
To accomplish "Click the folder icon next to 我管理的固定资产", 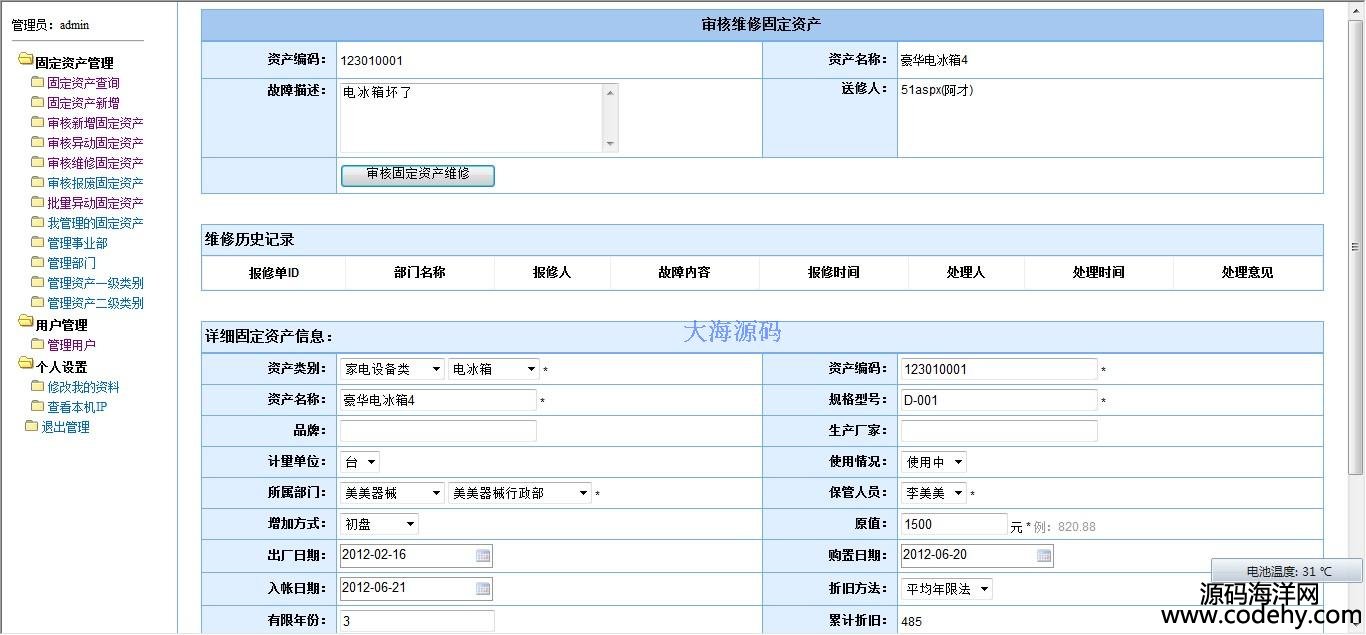I will [x=37, y=222].
